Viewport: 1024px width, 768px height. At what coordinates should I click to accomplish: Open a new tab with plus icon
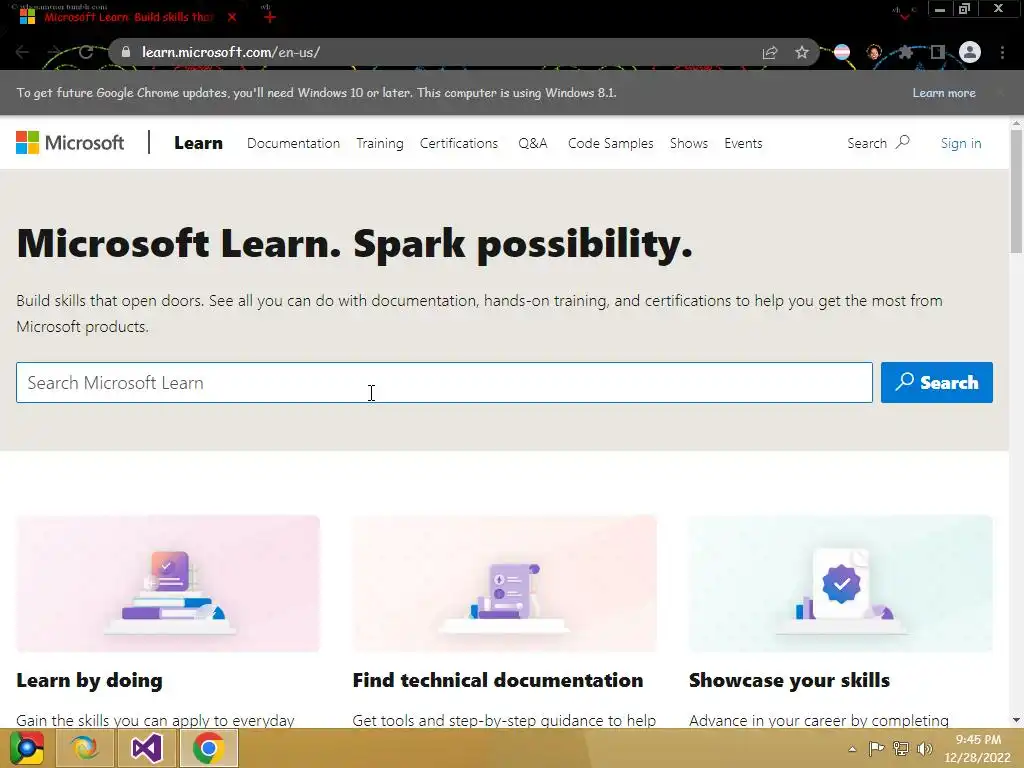270,18
